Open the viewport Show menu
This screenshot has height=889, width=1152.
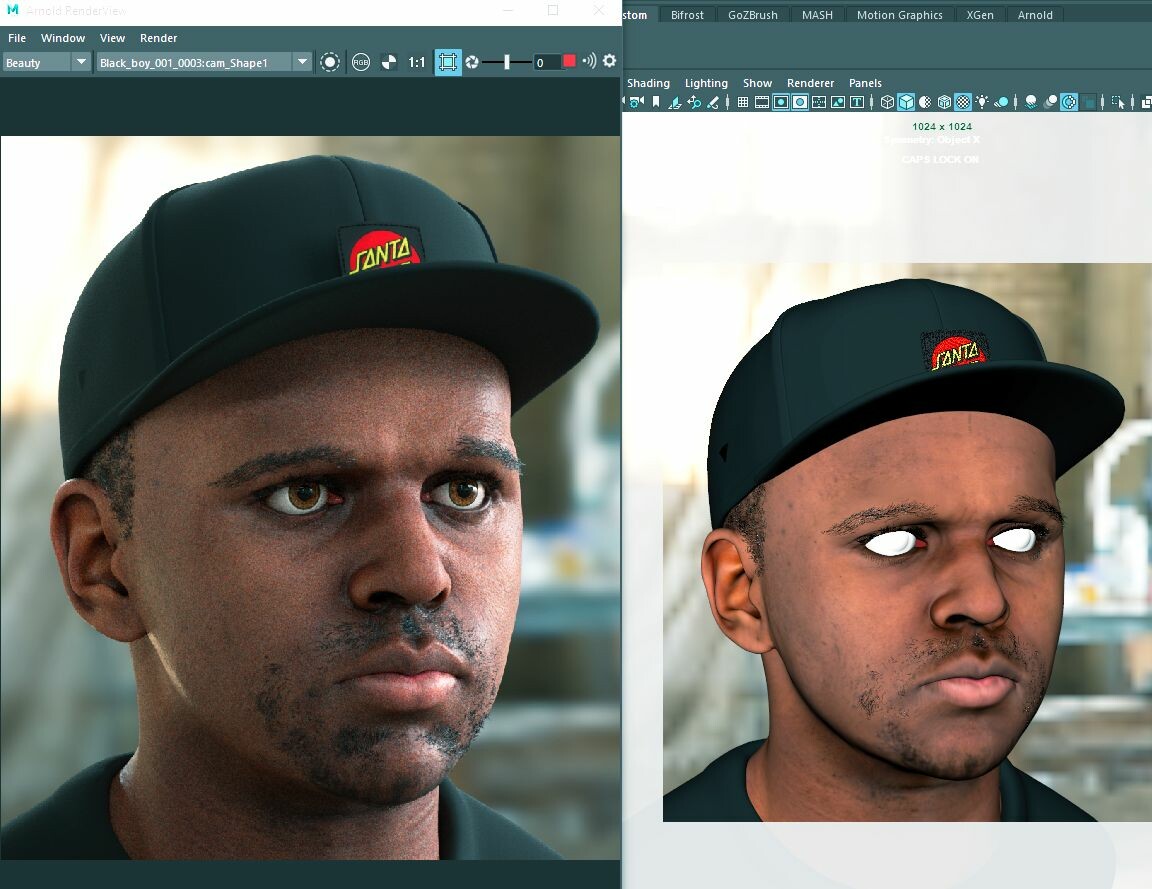757,83
